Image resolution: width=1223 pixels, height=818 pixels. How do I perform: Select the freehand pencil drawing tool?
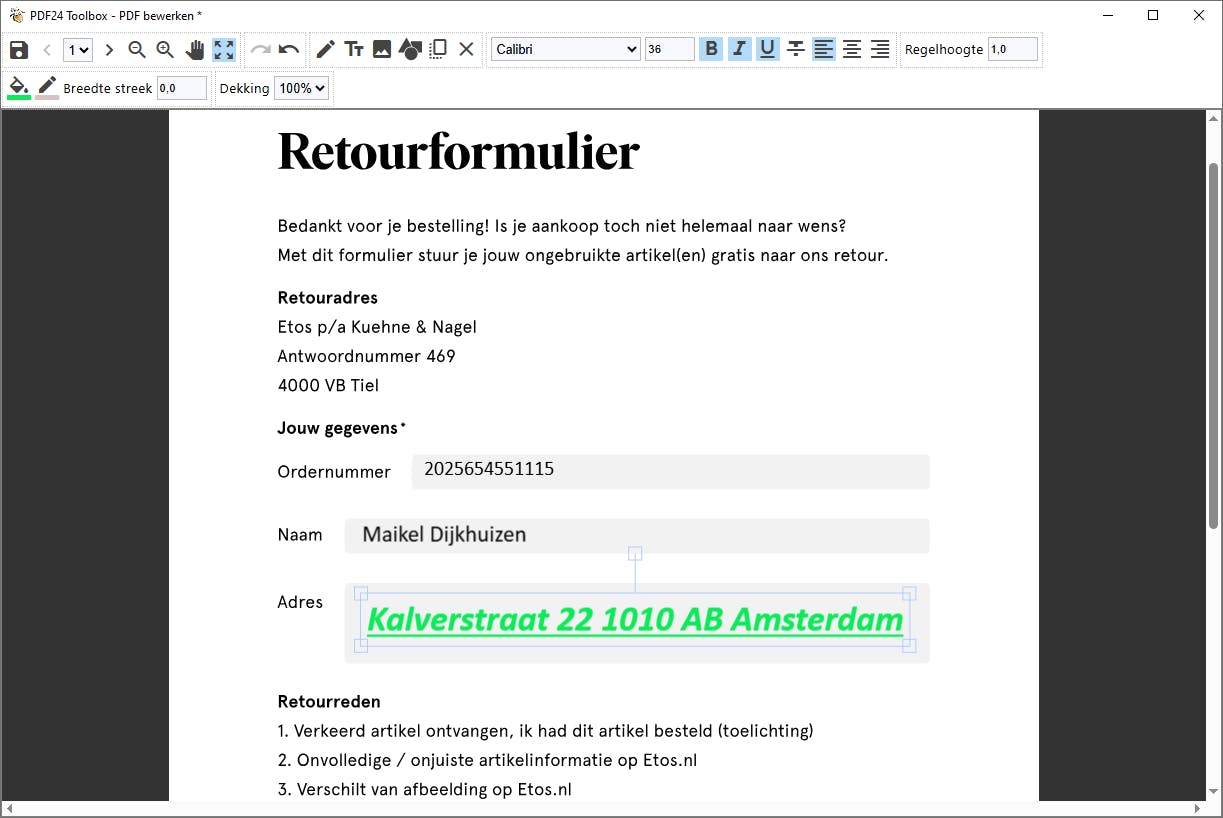tap(325, 49)
